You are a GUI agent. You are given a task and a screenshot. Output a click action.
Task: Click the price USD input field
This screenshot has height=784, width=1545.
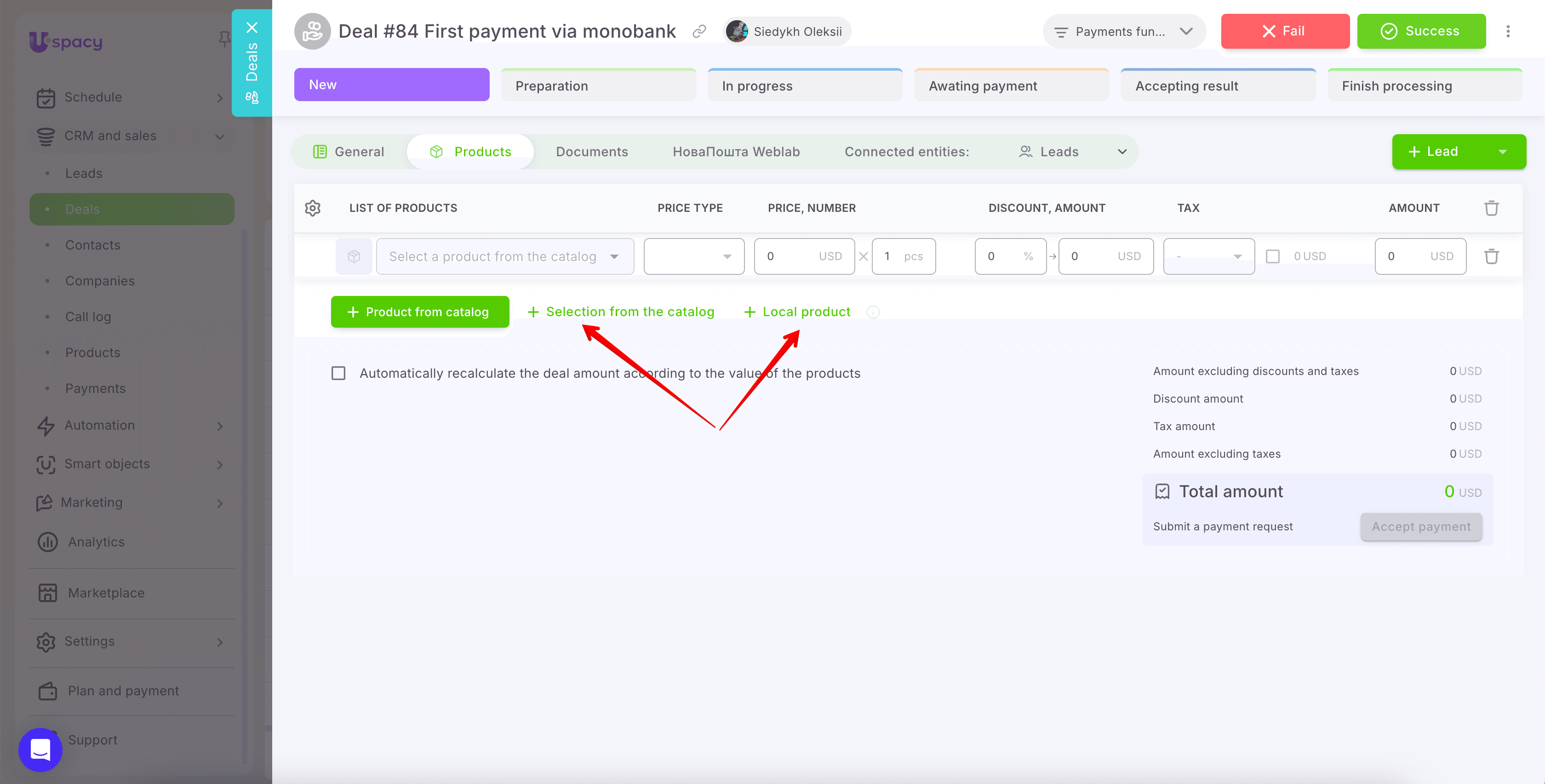pos(804,256)
